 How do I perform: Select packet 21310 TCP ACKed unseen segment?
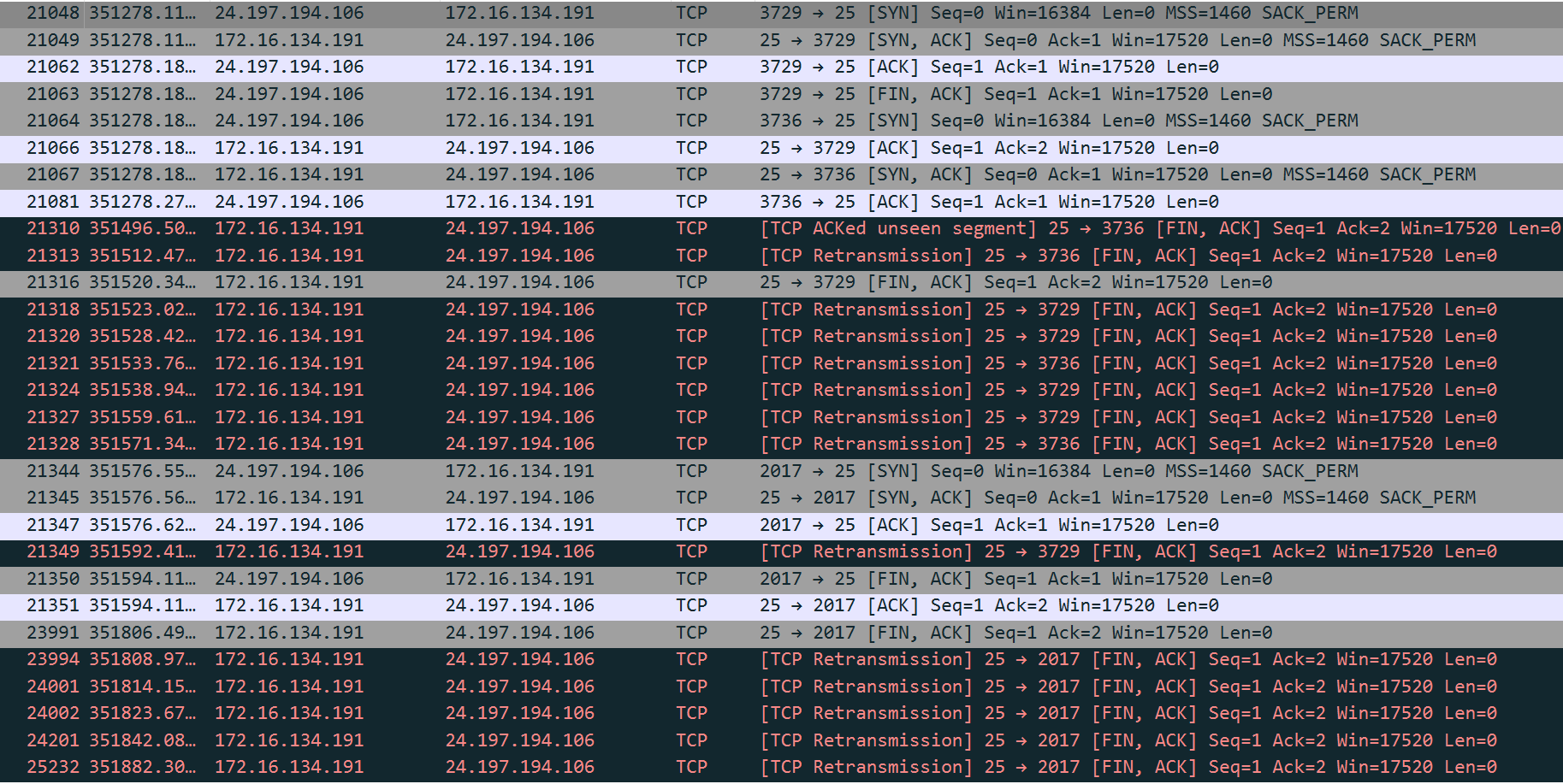click(x=781, y=228)
